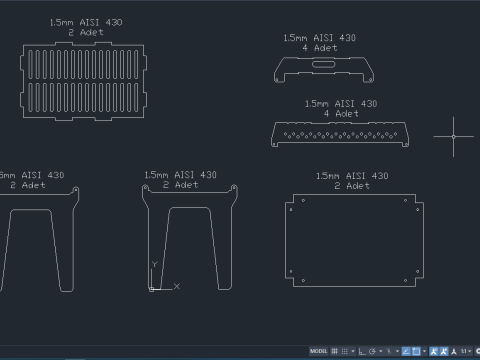Open snap mode settings dropdown arrow

tap(353, 351)
